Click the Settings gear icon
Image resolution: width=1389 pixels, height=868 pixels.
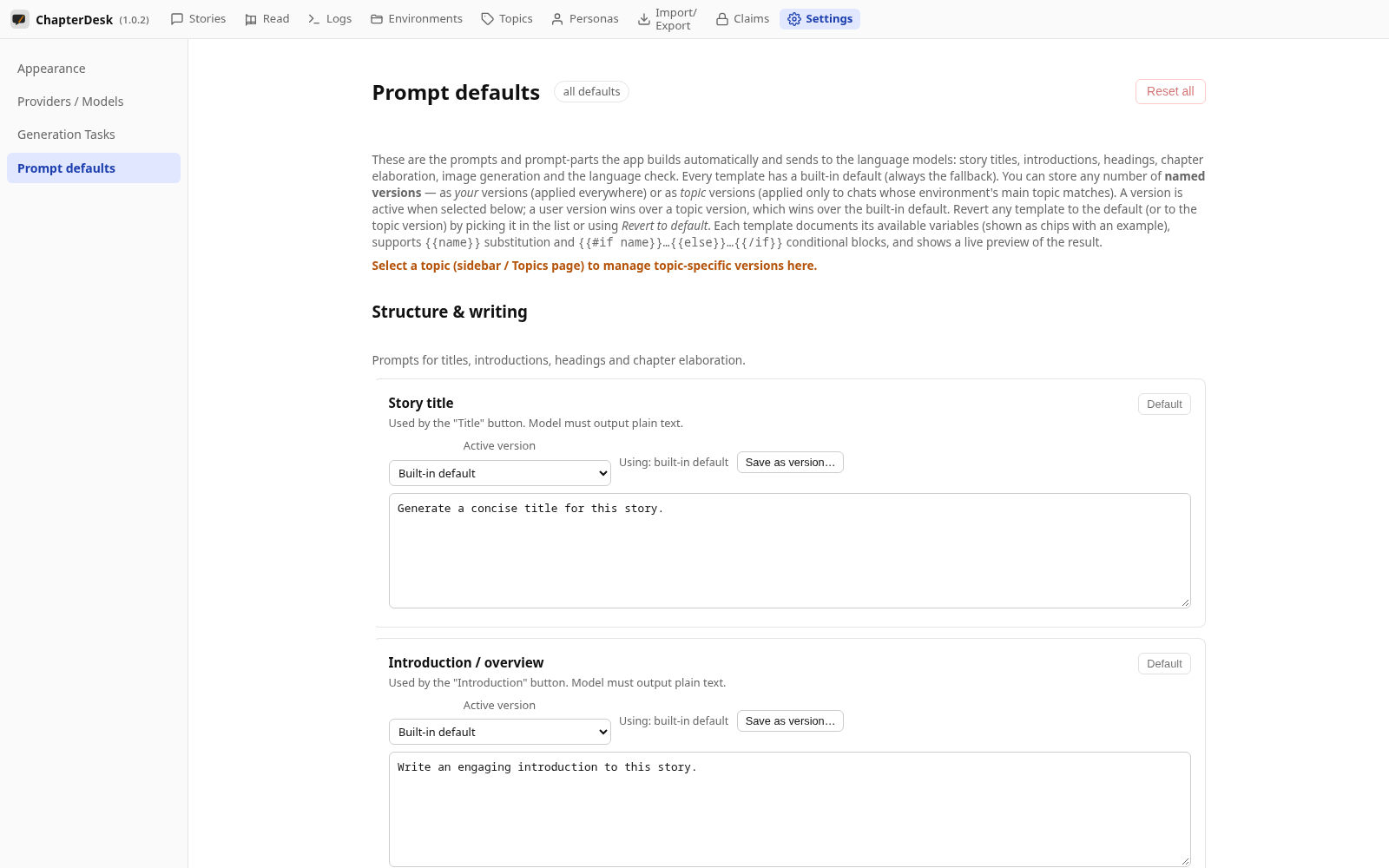[794, 19]
